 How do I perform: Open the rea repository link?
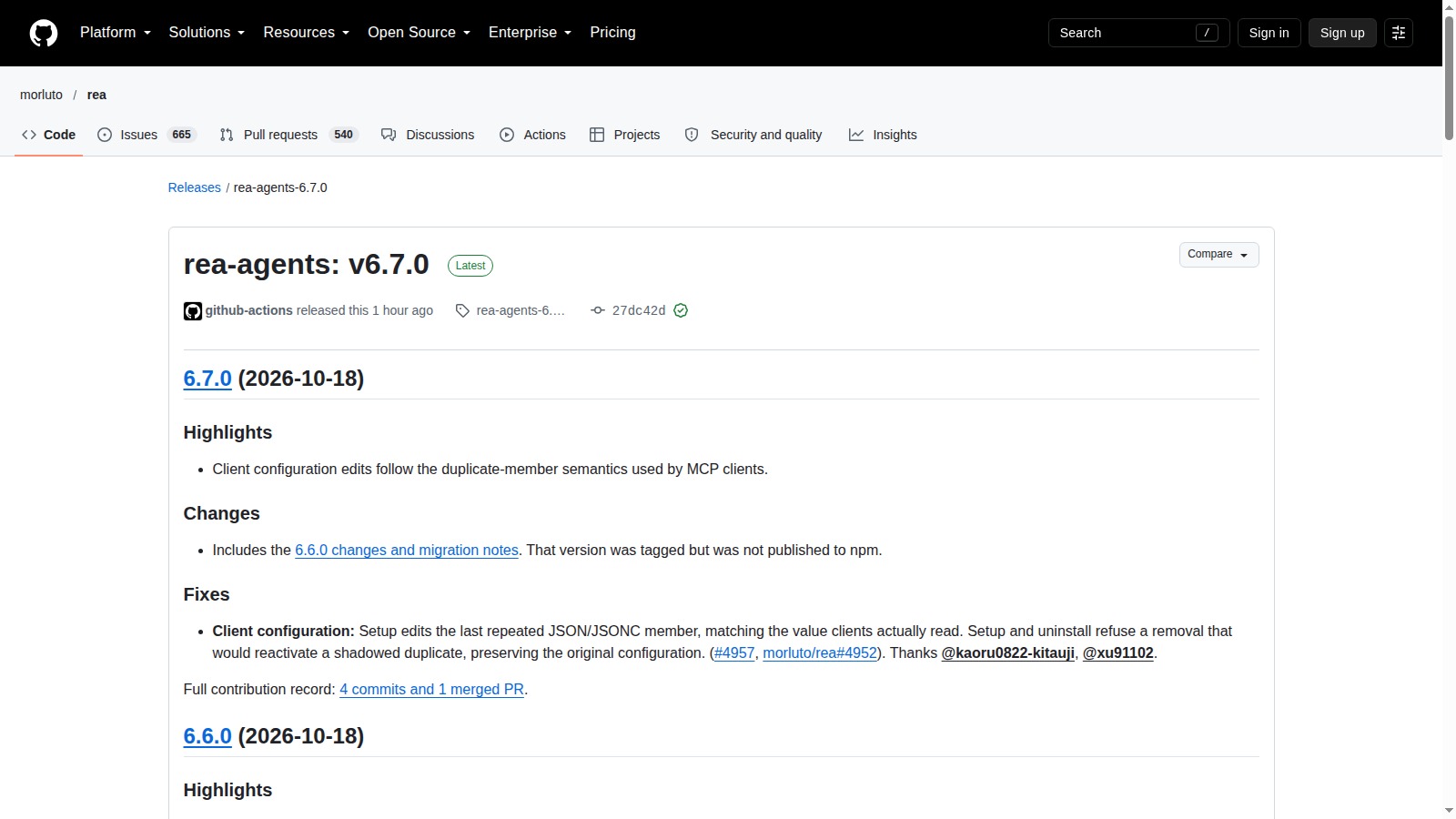(x=96, y=95)
